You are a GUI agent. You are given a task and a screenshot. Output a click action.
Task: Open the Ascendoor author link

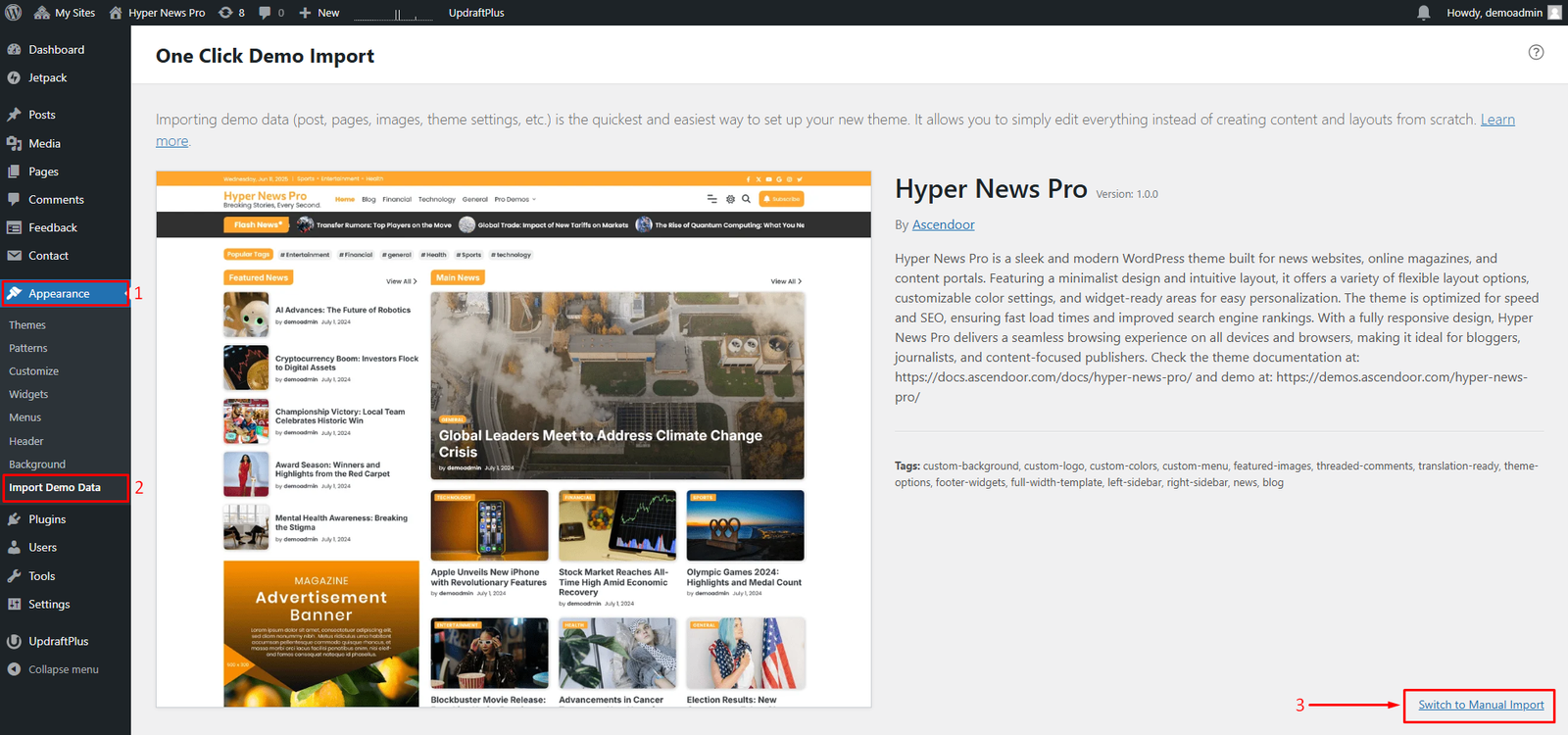tap(944, 225)
